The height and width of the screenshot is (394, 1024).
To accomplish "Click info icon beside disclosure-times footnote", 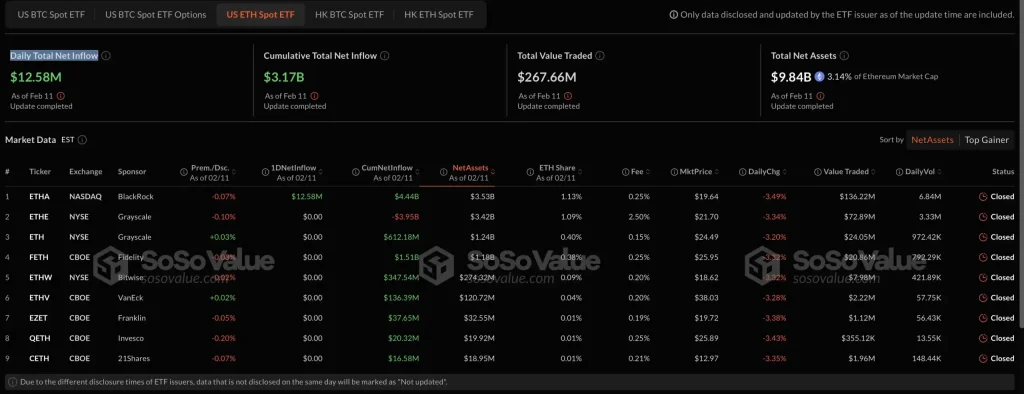I will (13, 382).
